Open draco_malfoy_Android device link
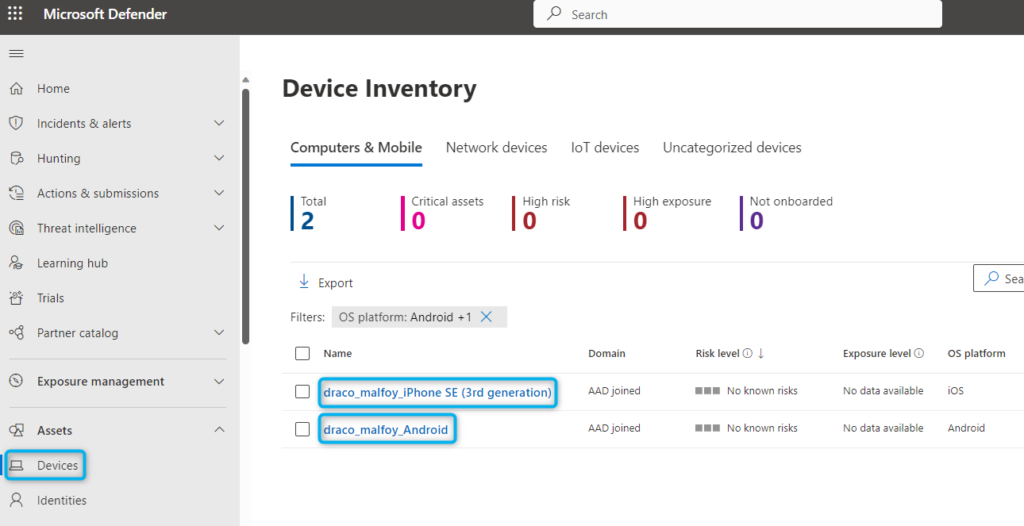This screenshot has height=526, width=1024. pos(385,430)
